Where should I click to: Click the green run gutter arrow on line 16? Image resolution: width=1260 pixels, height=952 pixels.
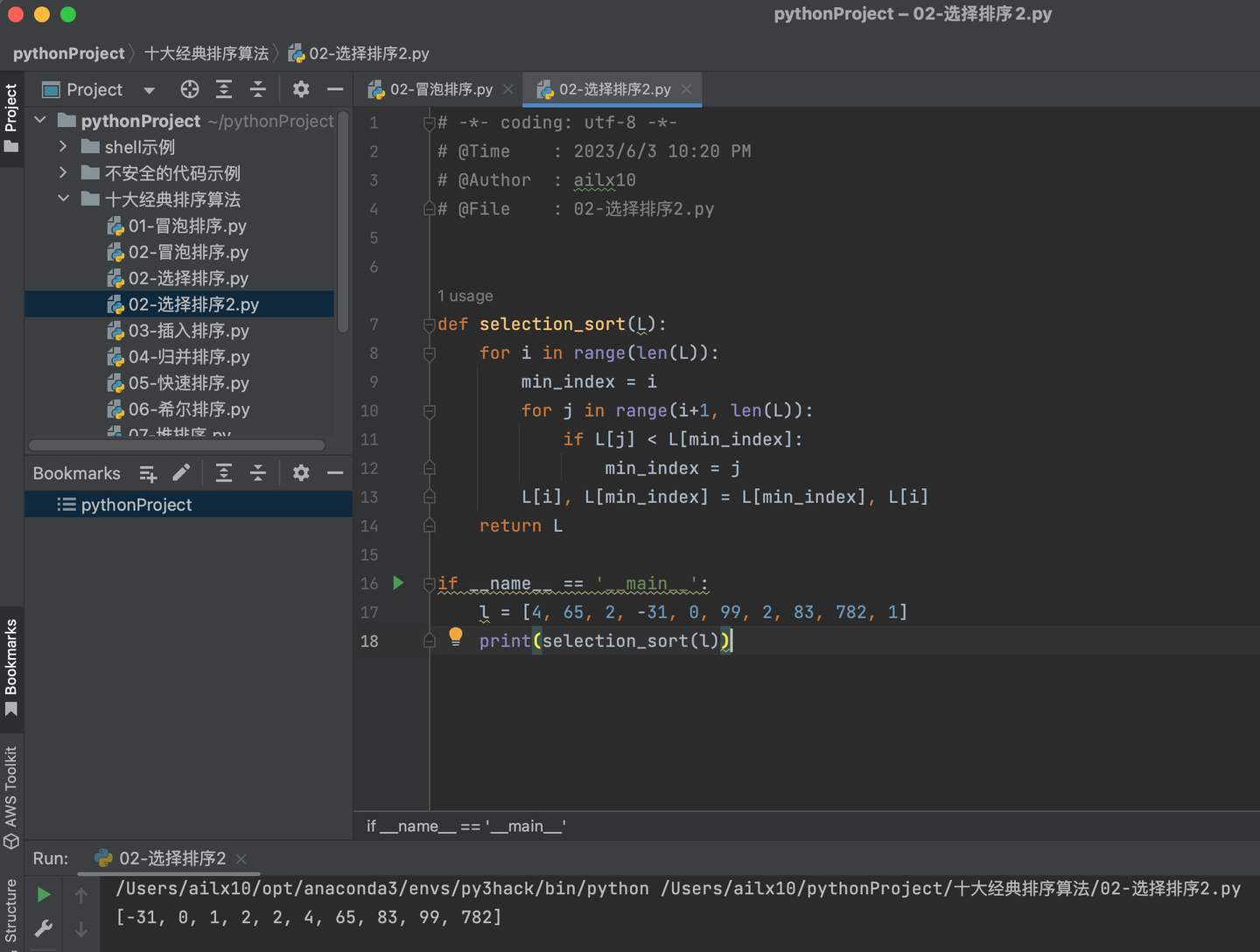pyautogui.click(x=399, y=583)
